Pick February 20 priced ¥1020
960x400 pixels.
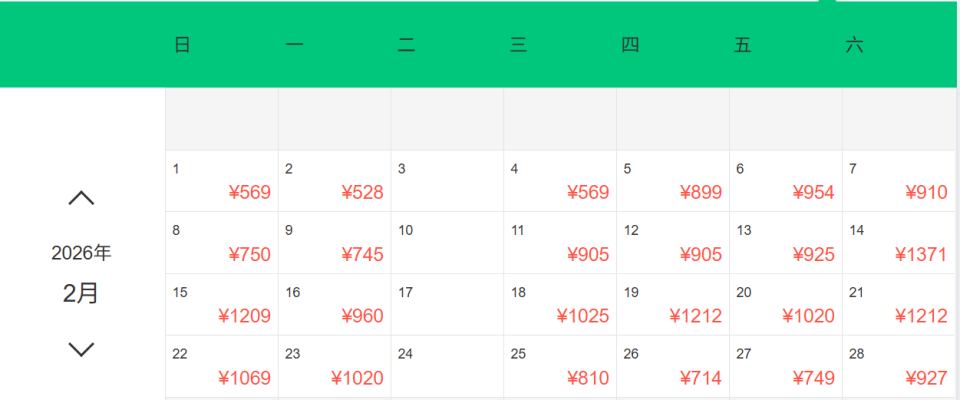pyautogui.click(x=786, y=305)
